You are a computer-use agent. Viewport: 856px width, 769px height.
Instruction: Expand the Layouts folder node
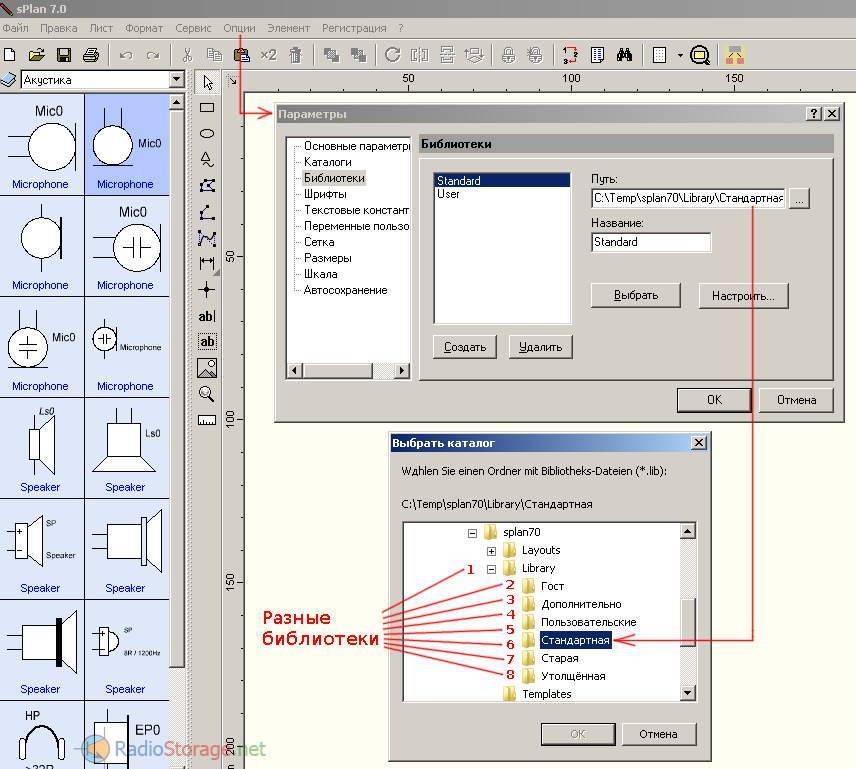point(491,551)
